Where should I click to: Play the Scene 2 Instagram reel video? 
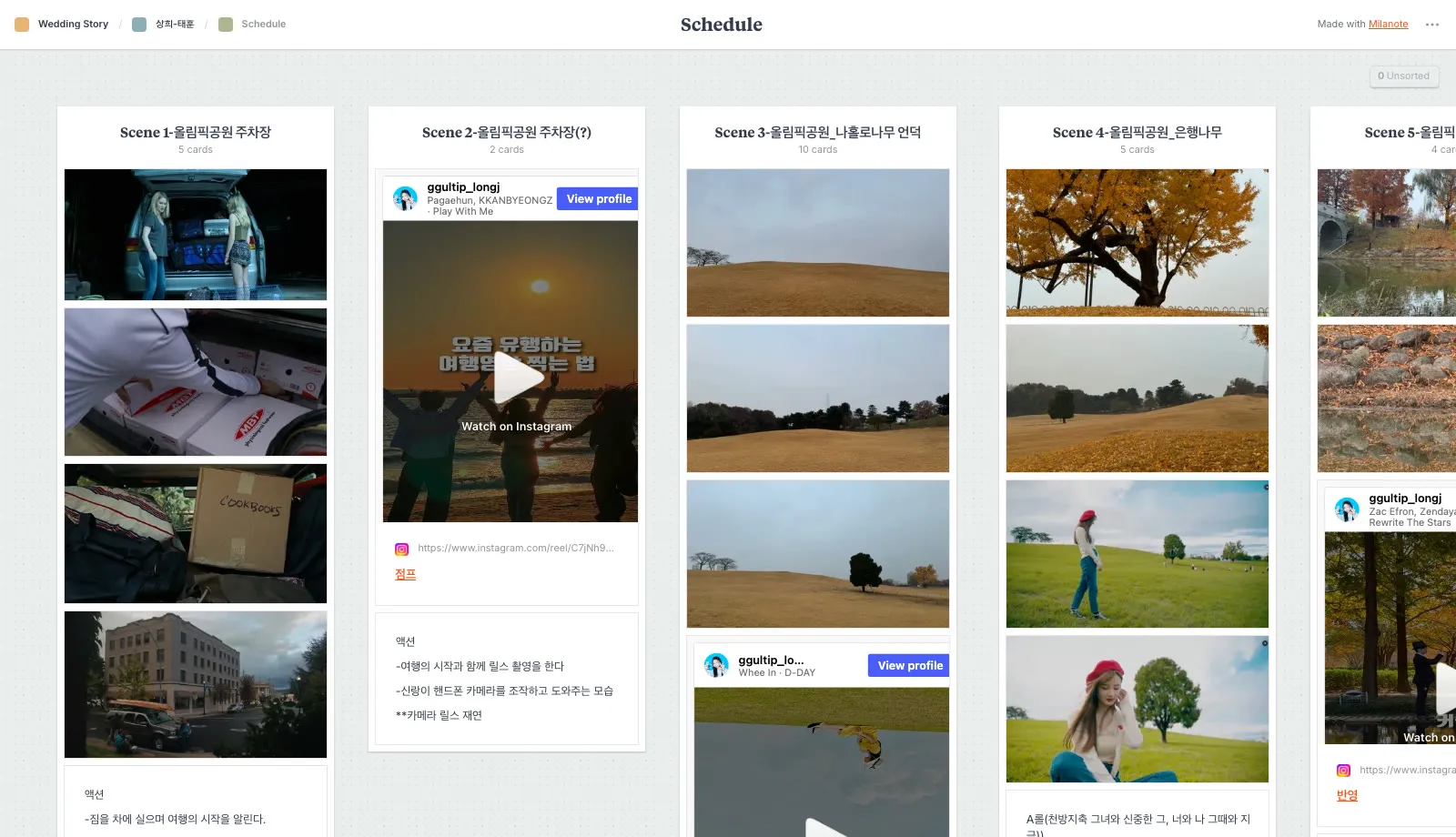coord(518,379)
